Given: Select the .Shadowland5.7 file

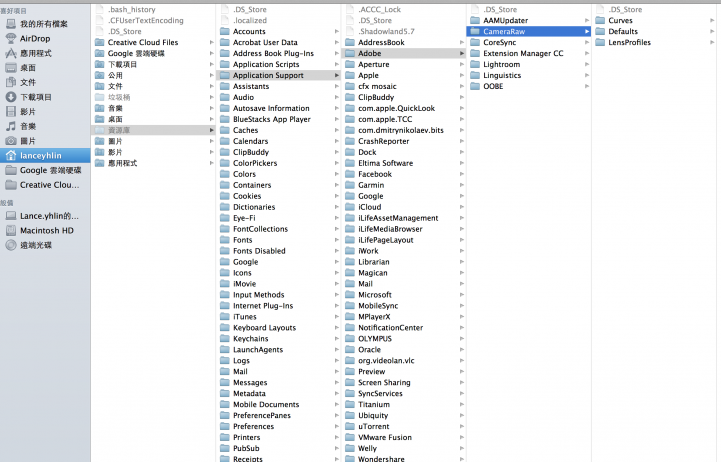Looking at the screenshot, I should point(404,31).
